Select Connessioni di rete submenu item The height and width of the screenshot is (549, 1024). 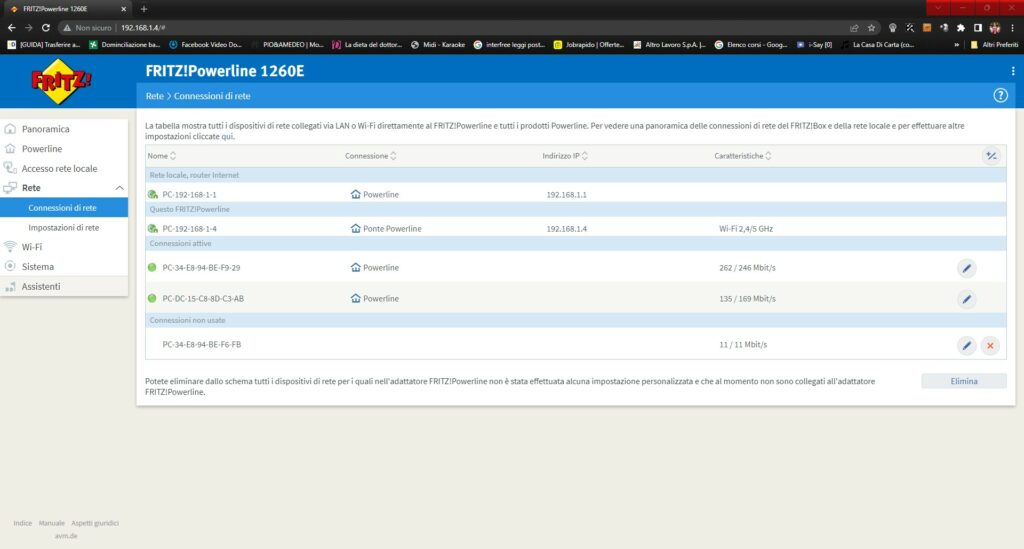coord(64,208)
